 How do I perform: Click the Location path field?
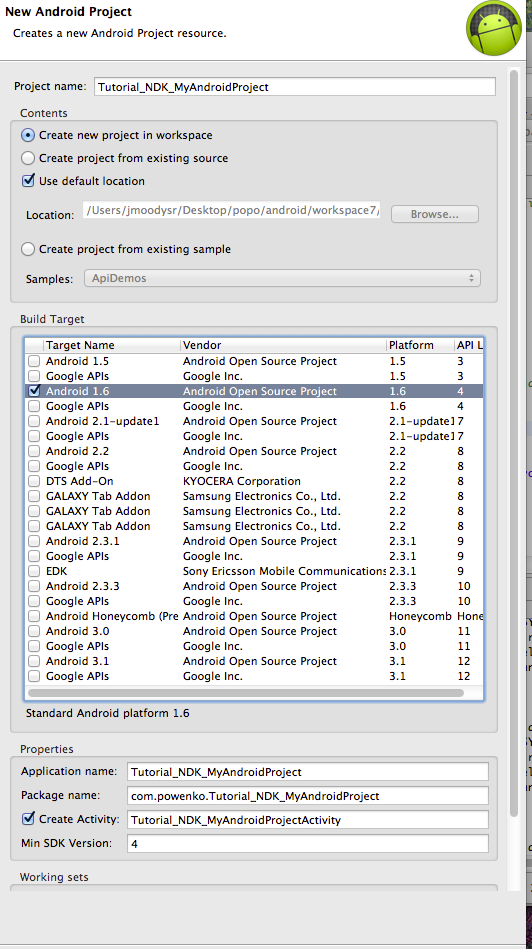click(x=232, y=211)
